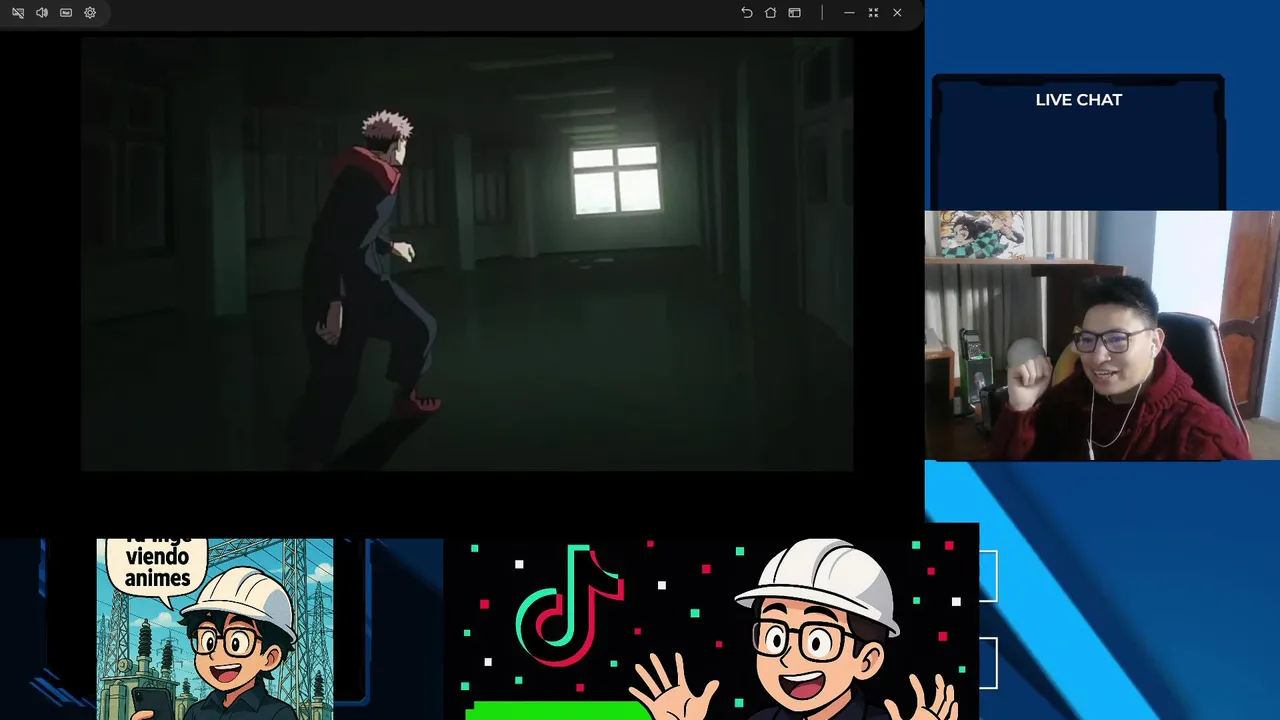Open settings gear in the top toolbar
The height and width of the screenshot is (720, 1280).
[90, 13]
